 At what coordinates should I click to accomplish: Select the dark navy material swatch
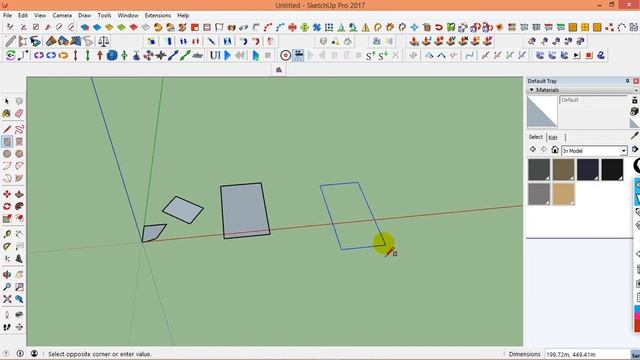tap(588, 169)
